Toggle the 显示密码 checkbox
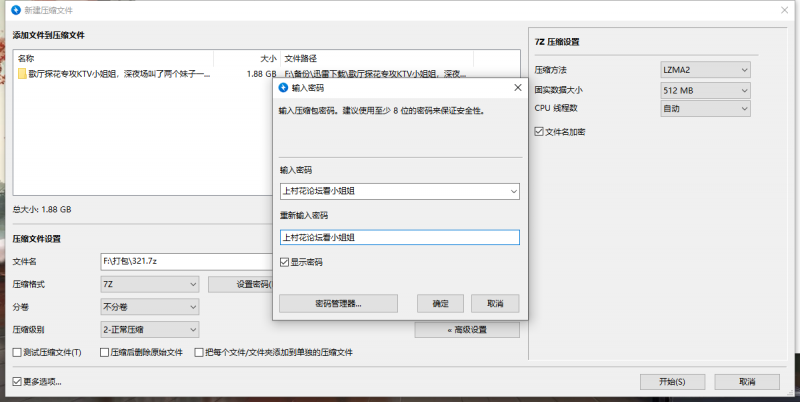 coord(286,262)
